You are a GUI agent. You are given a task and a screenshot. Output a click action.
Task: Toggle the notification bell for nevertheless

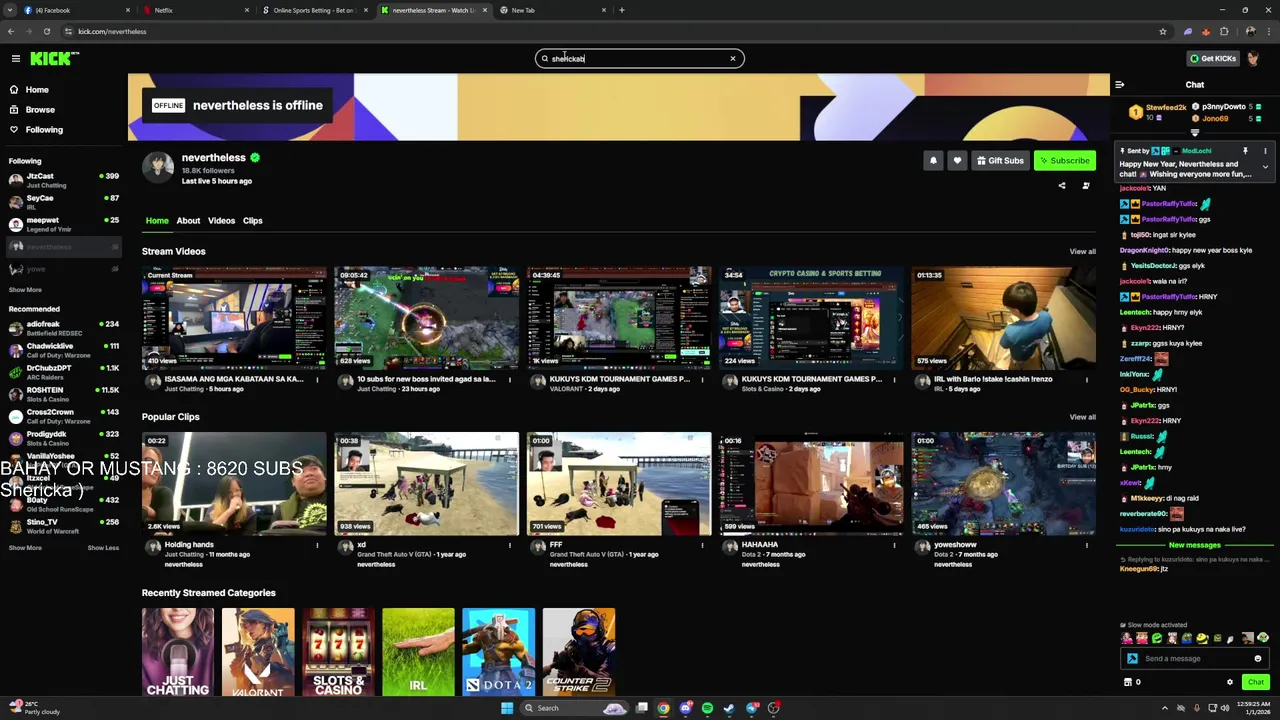pyautogui.click(x=933, y=160)
